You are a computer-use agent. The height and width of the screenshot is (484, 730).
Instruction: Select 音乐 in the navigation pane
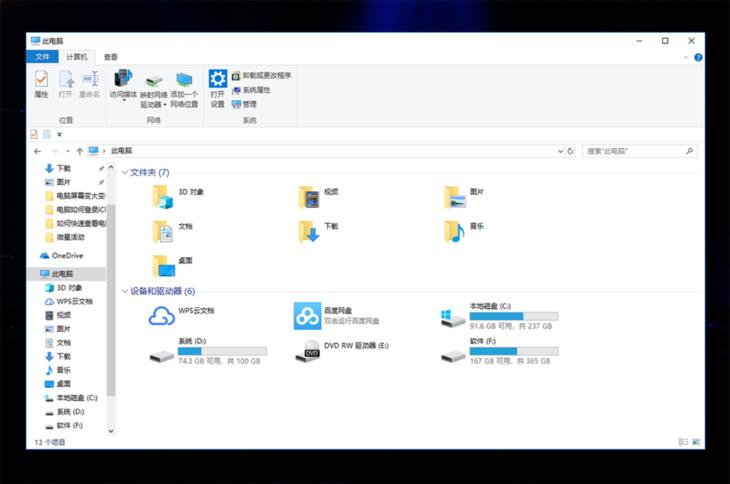coord(58,370)
